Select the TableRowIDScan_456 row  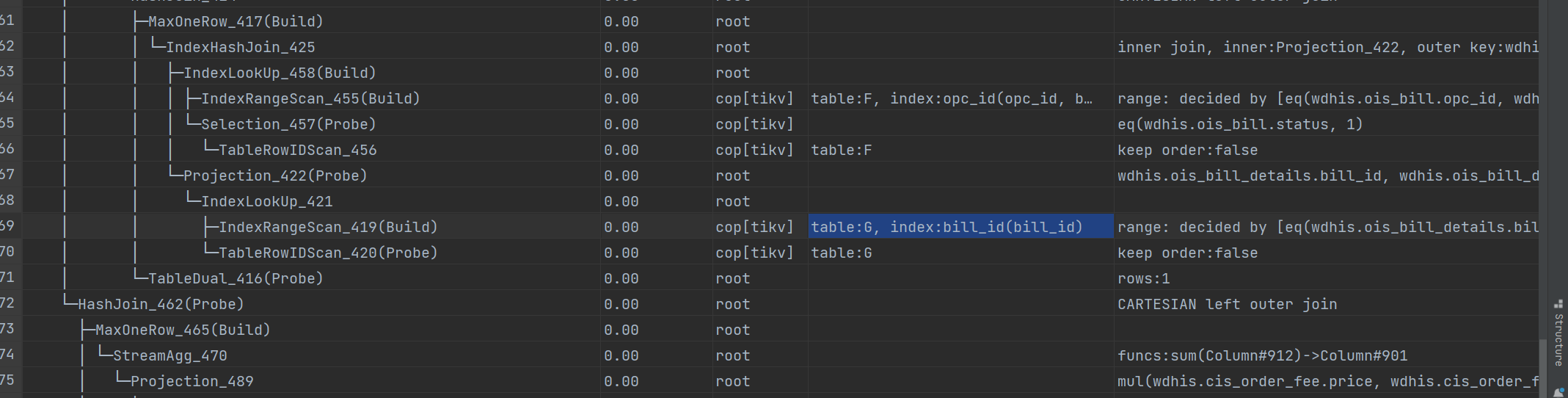pos(297,151)
